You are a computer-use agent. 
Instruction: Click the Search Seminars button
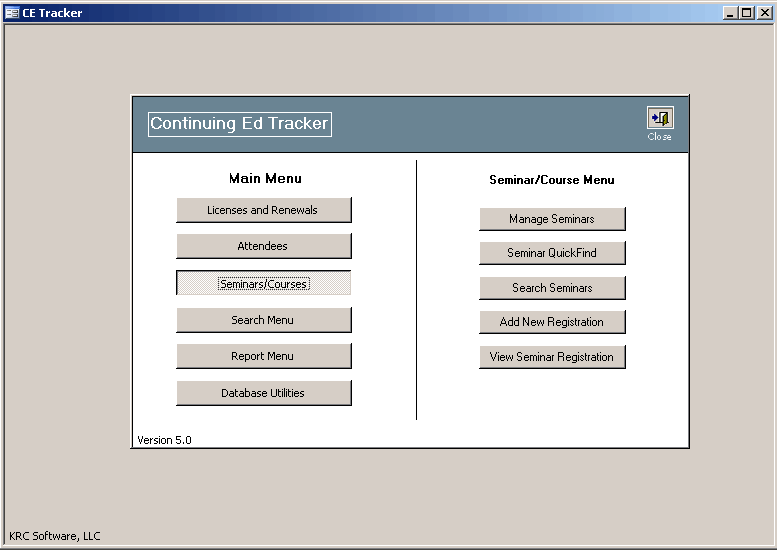tap(552, 288)
